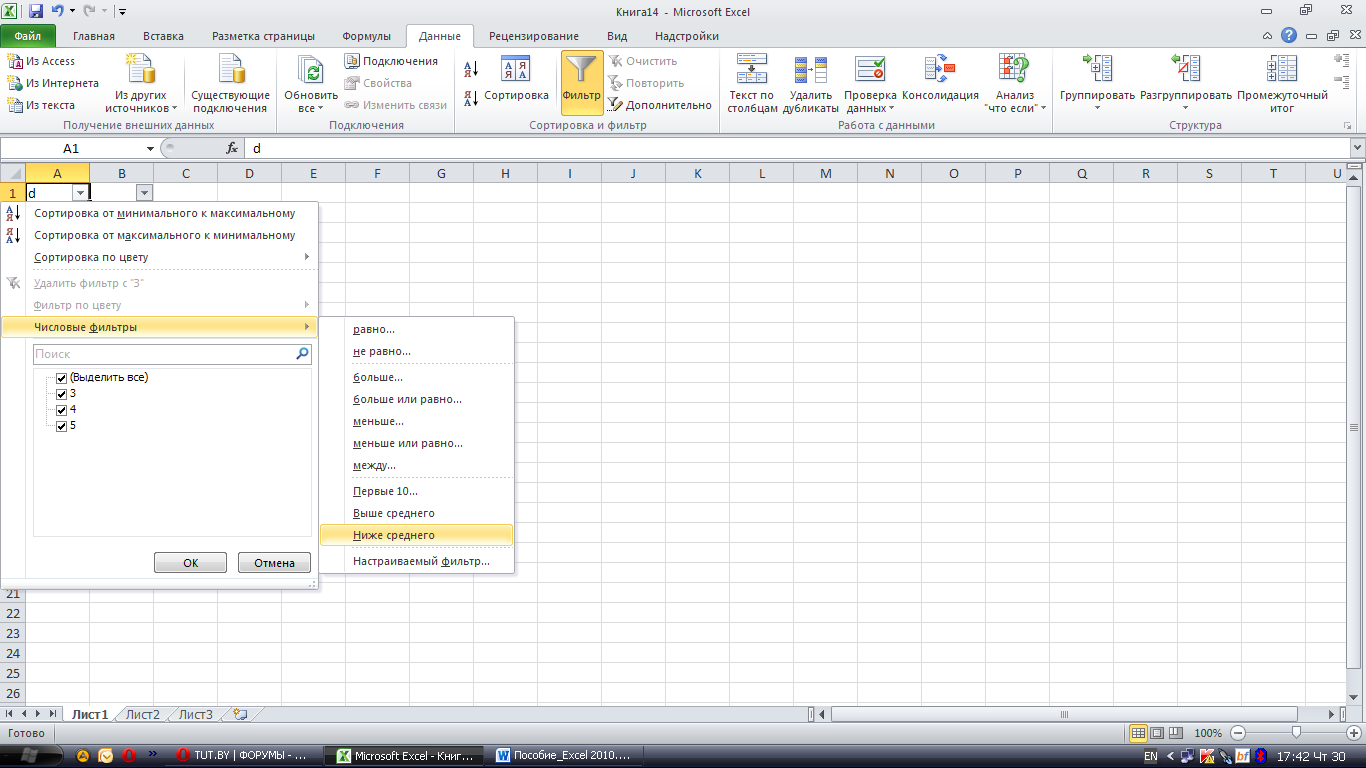
Task: Toggle the 'Фильтр' funnel button
Action: click(x=582, y=82)
